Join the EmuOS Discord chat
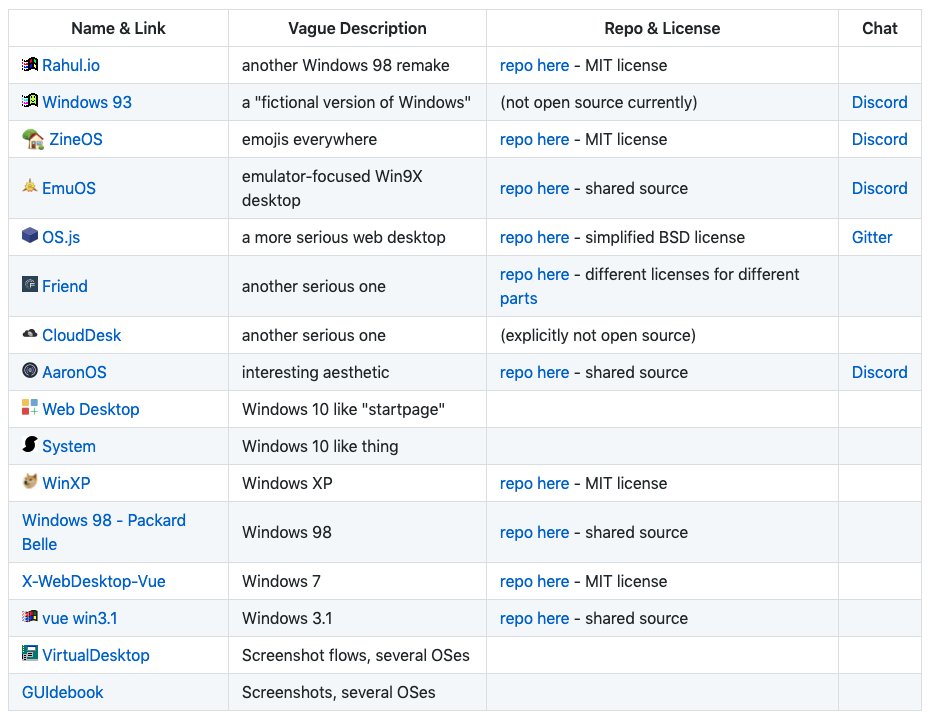The image size is (927, 724). point(879,189)
